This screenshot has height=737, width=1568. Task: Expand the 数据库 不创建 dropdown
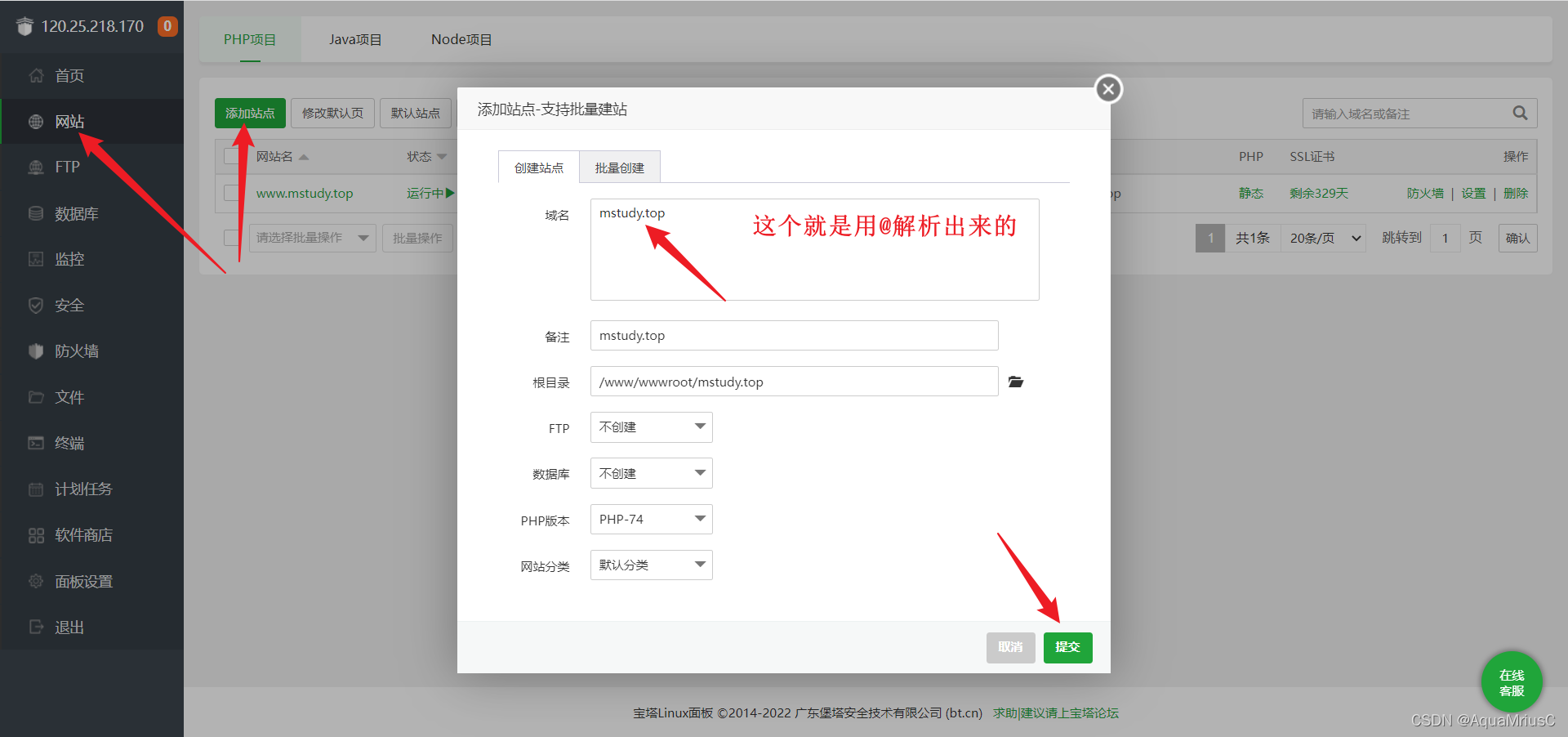click(651, 473)
